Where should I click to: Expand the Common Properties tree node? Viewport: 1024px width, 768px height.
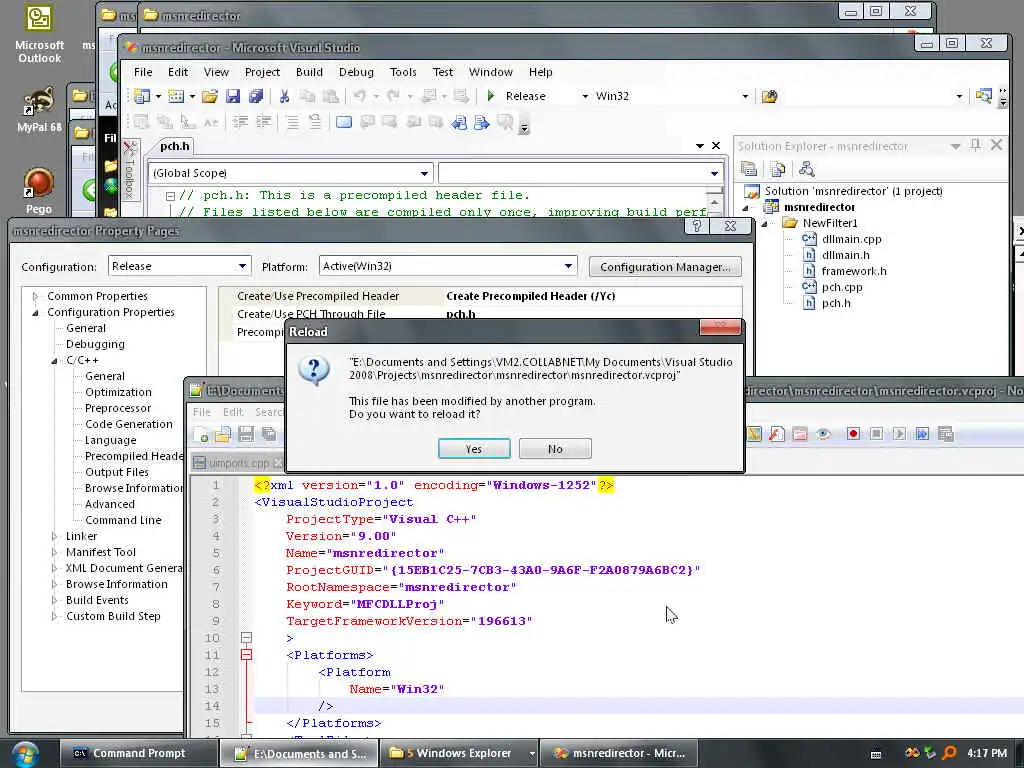click(35, 296)
